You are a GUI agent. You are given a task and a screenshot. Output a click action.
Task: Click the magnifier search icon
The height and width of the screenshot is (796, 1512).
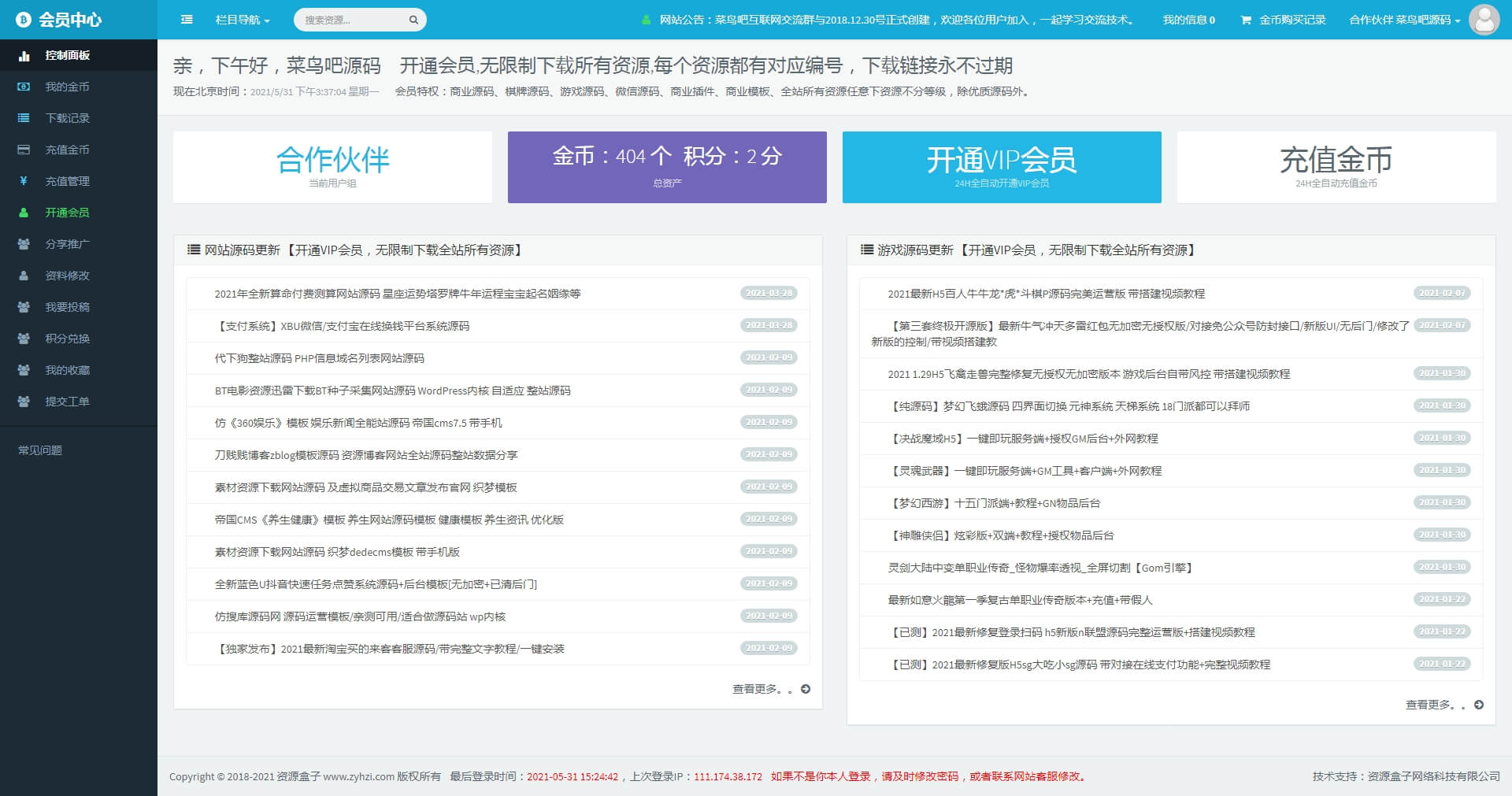coord(413,20)
